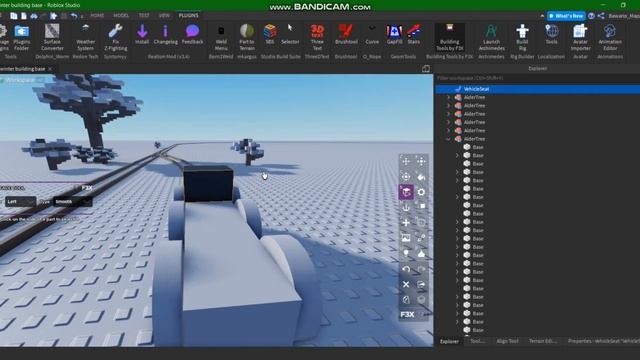Activate the Curve plugin
The height and width of the screenshot is (360, 640).
372,34
